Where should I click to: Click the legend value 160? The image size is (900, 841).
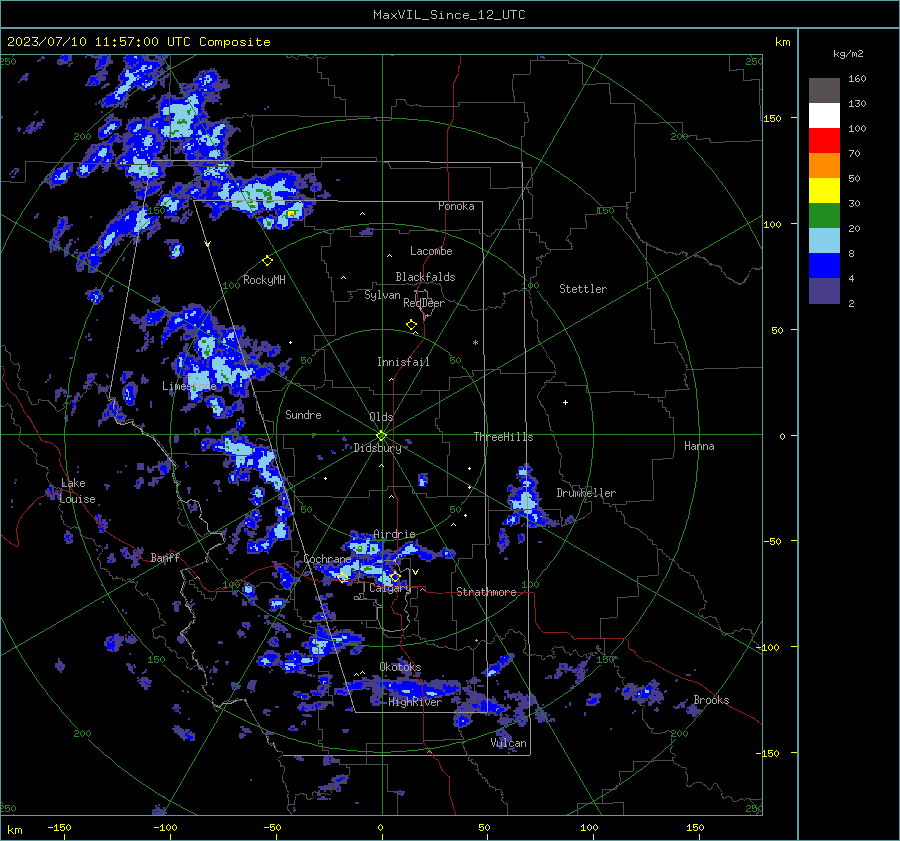pos(857,79)
